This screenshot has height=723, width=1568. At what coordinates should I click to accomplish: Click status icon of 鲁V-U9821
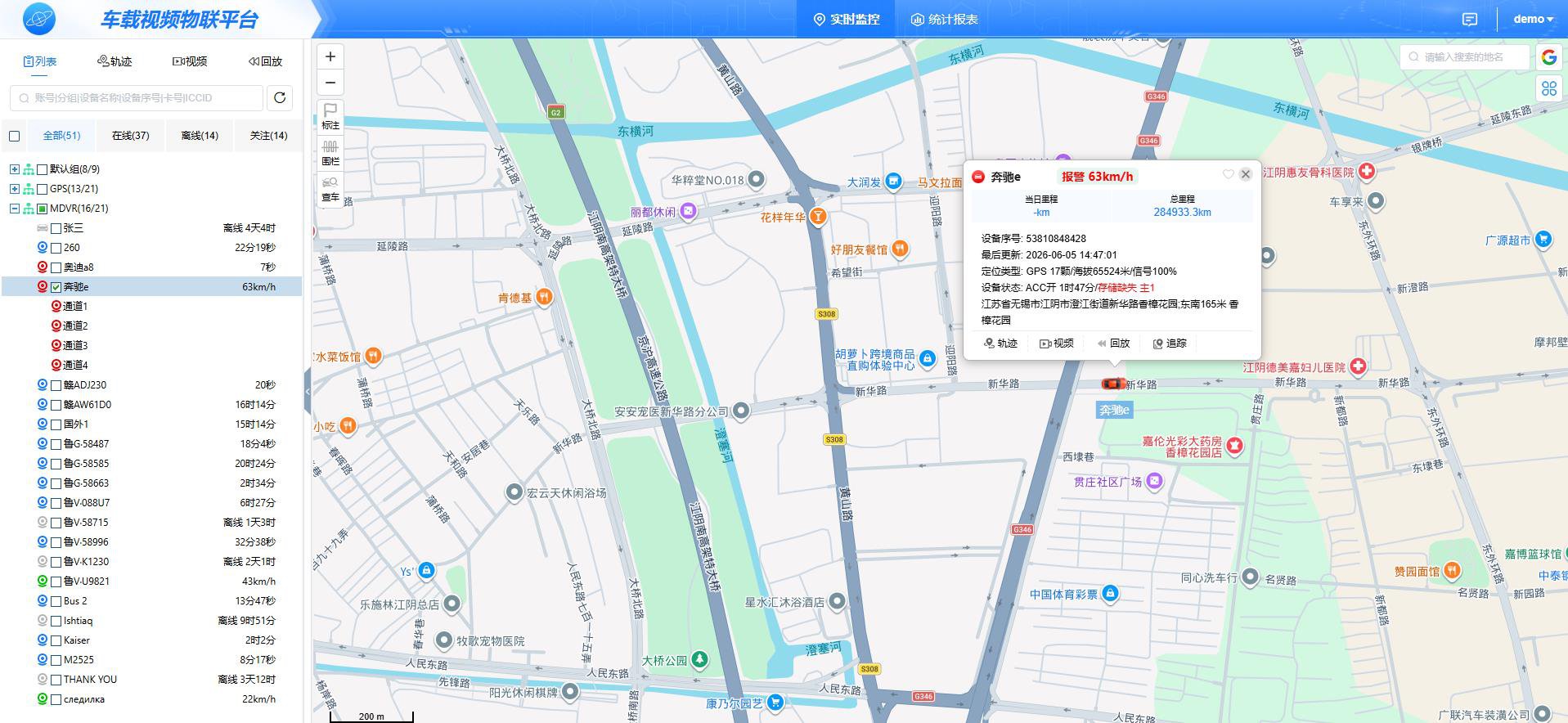(x=43, y=581)
